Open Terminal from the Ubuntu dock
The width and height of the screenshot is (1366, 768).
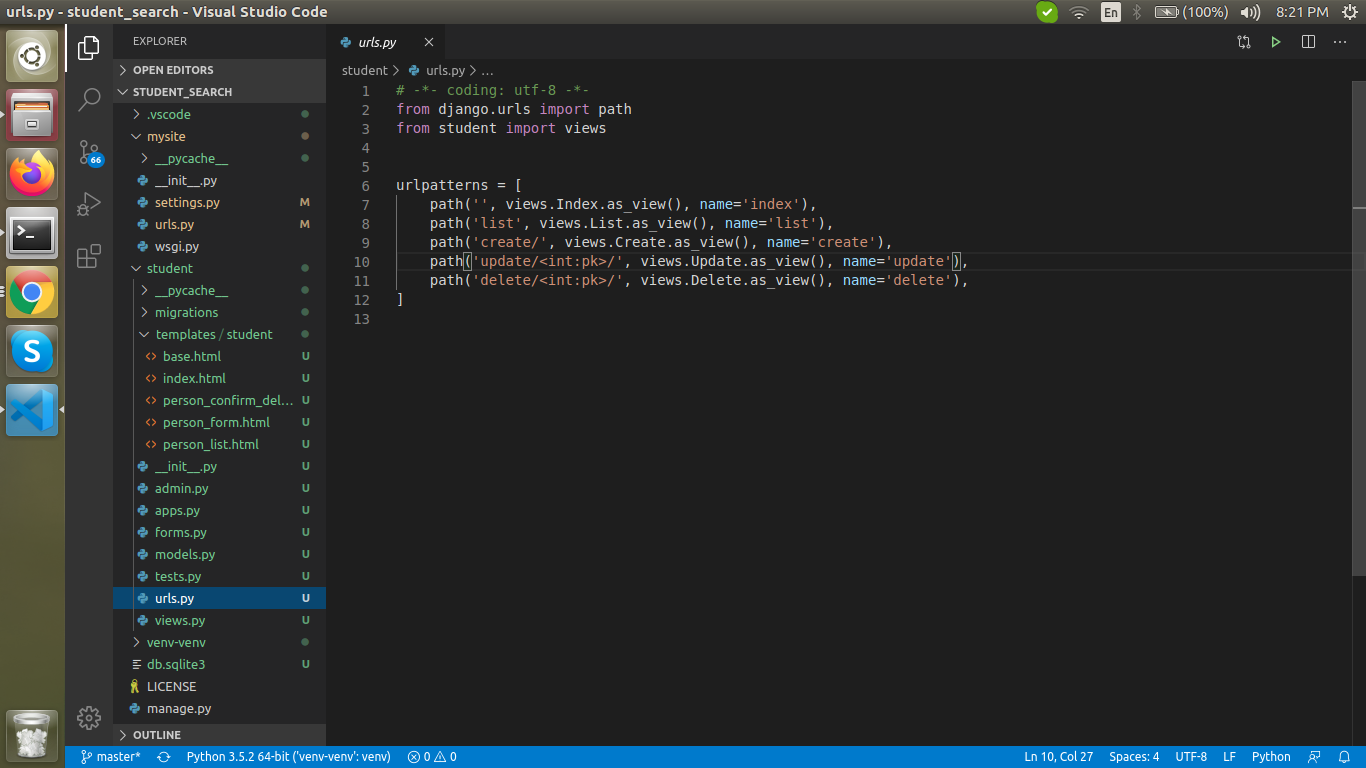pos(32,233)
